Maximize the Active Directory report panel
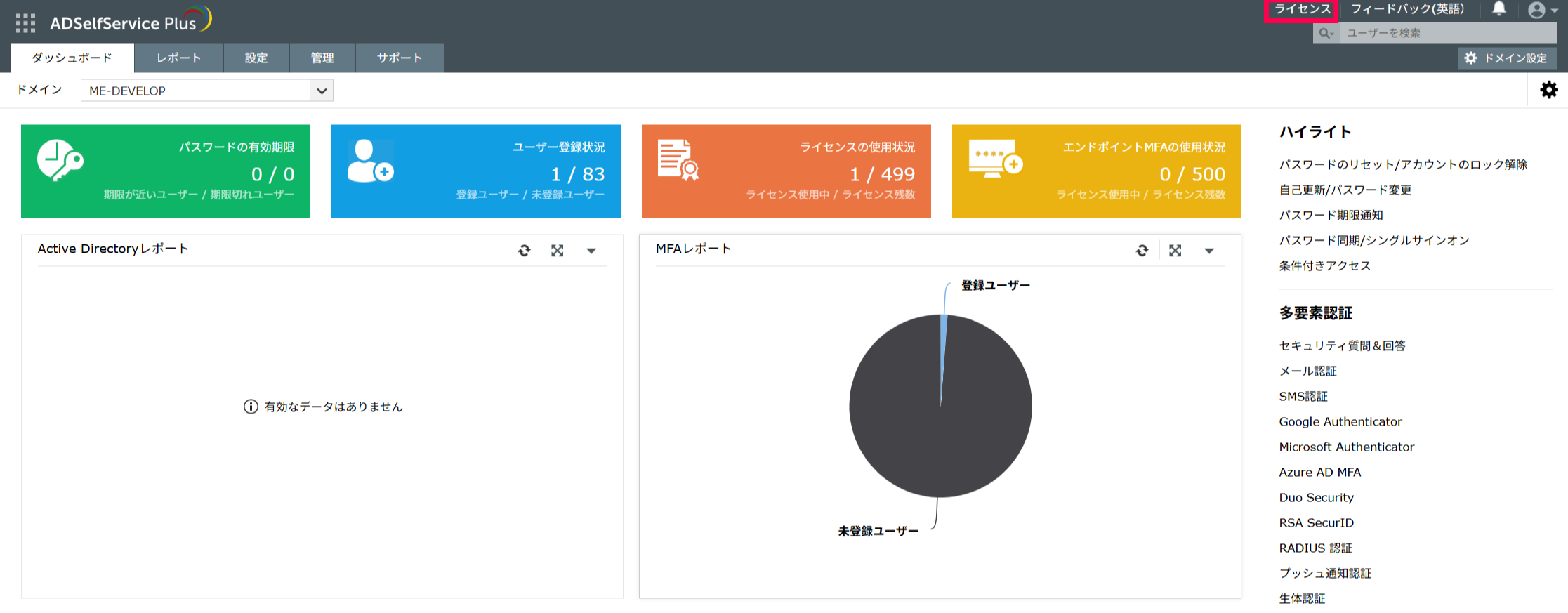The height and width of the screenshot is (613, 1568). tap(558, 251)
